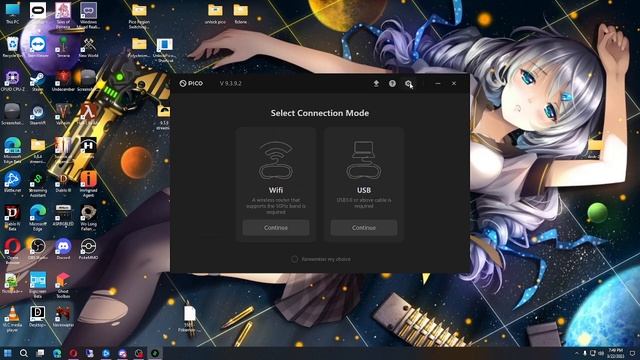Select the Discord desktop icon

[x=63, y=249]
